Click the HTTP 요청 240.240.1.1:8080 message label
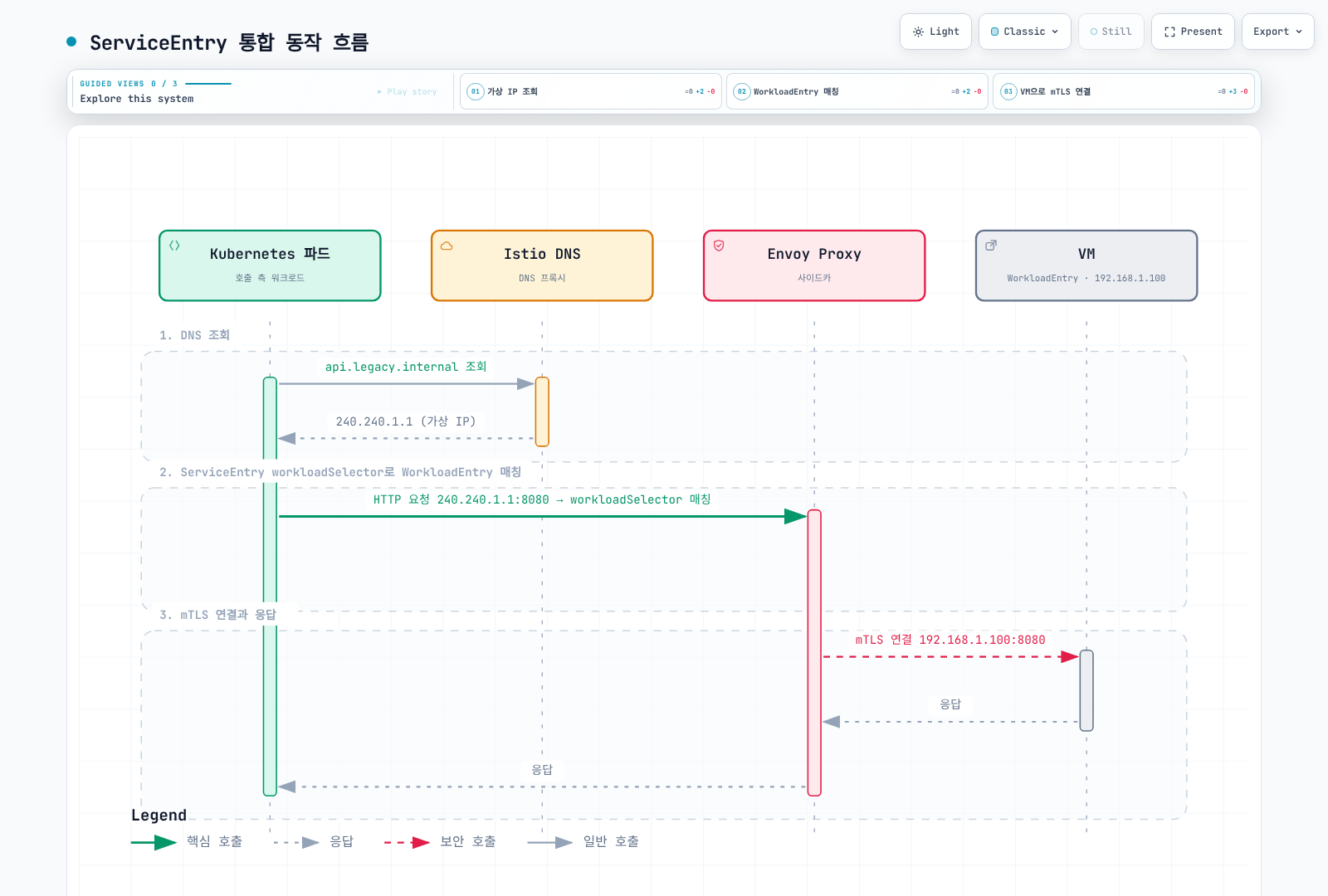 pyautogui.click(x=542, y=499)
